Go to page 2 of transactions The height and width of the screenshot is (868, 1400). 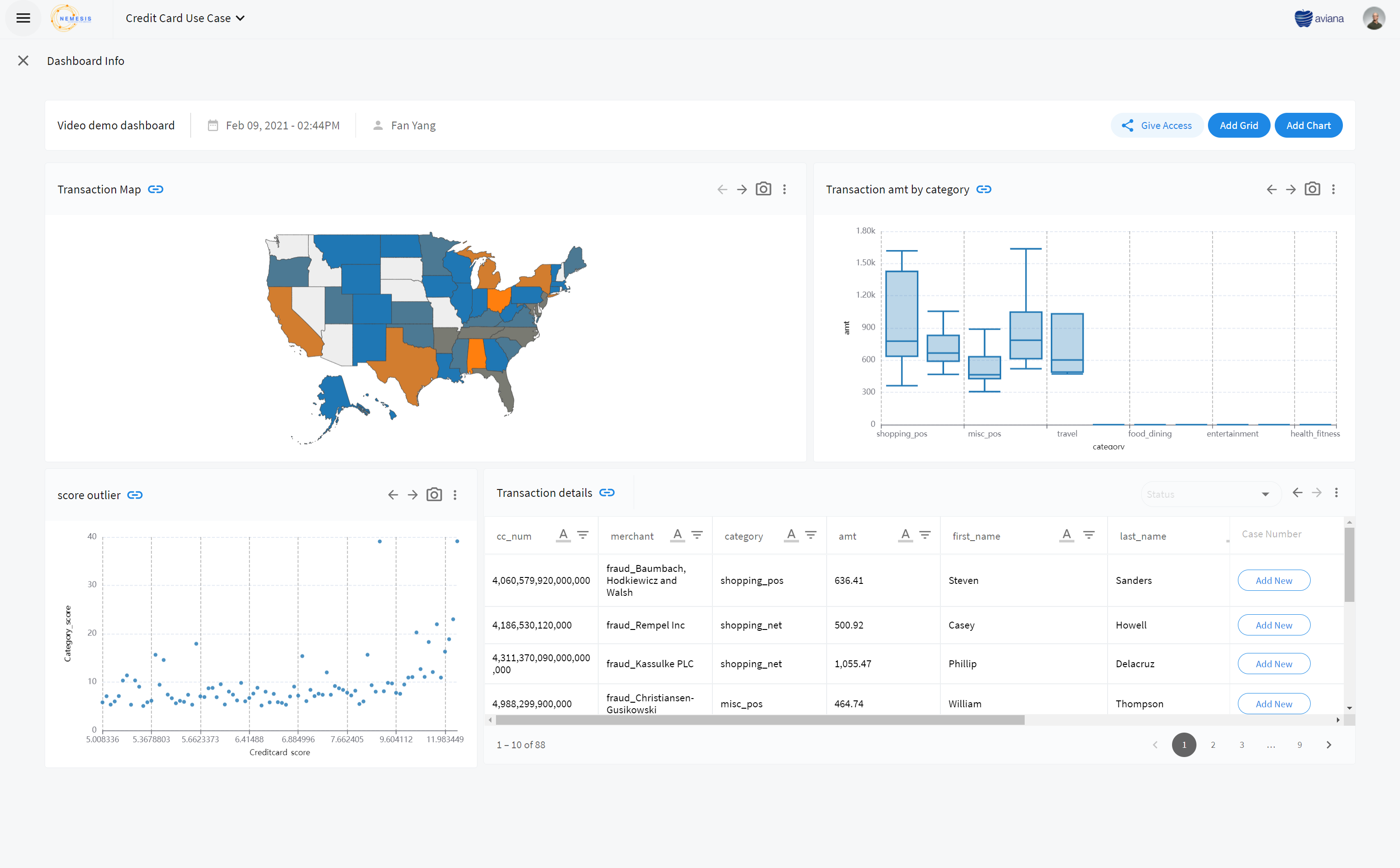pyautogui.click(x=1213, y=745)
